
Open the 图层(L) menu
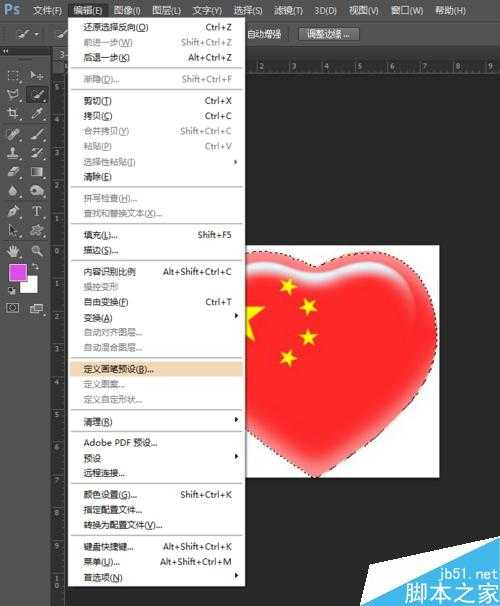(x=167, y=10)
